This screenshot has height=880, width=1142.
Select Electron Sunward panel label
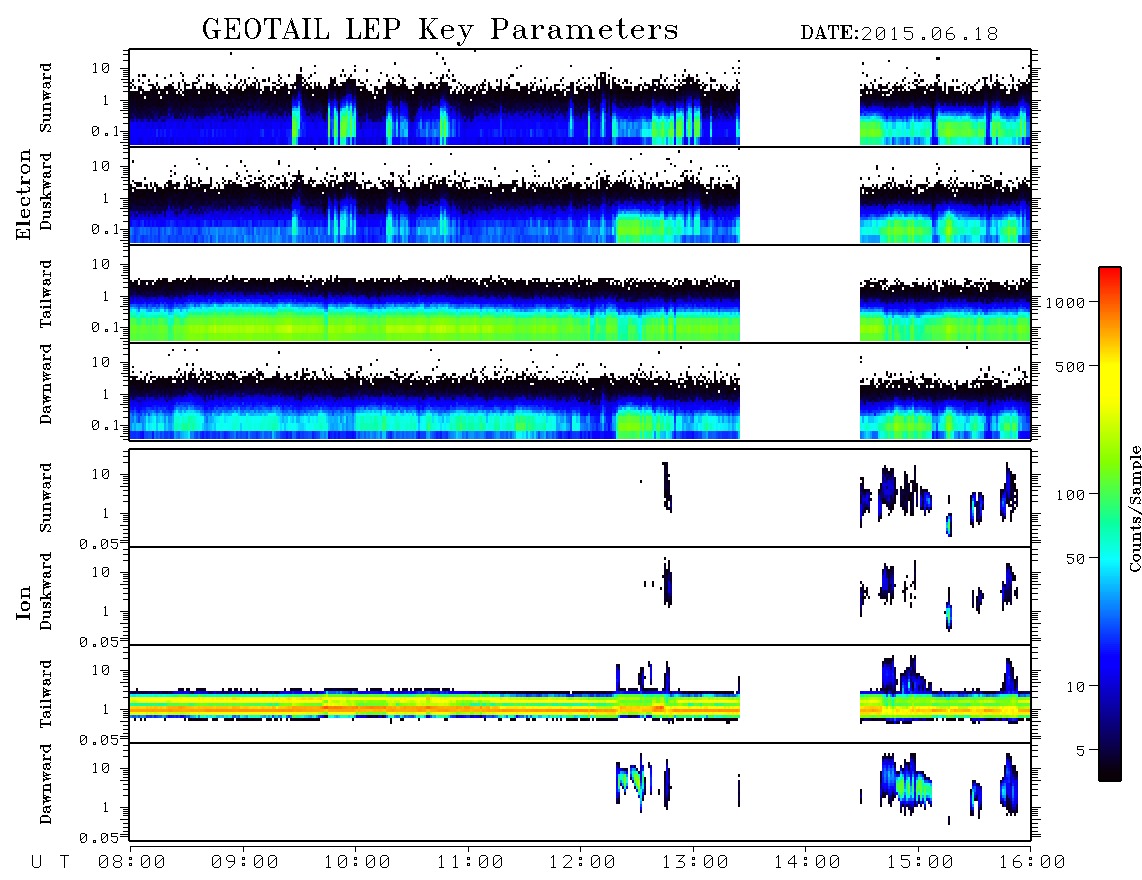tap(46, 98)
